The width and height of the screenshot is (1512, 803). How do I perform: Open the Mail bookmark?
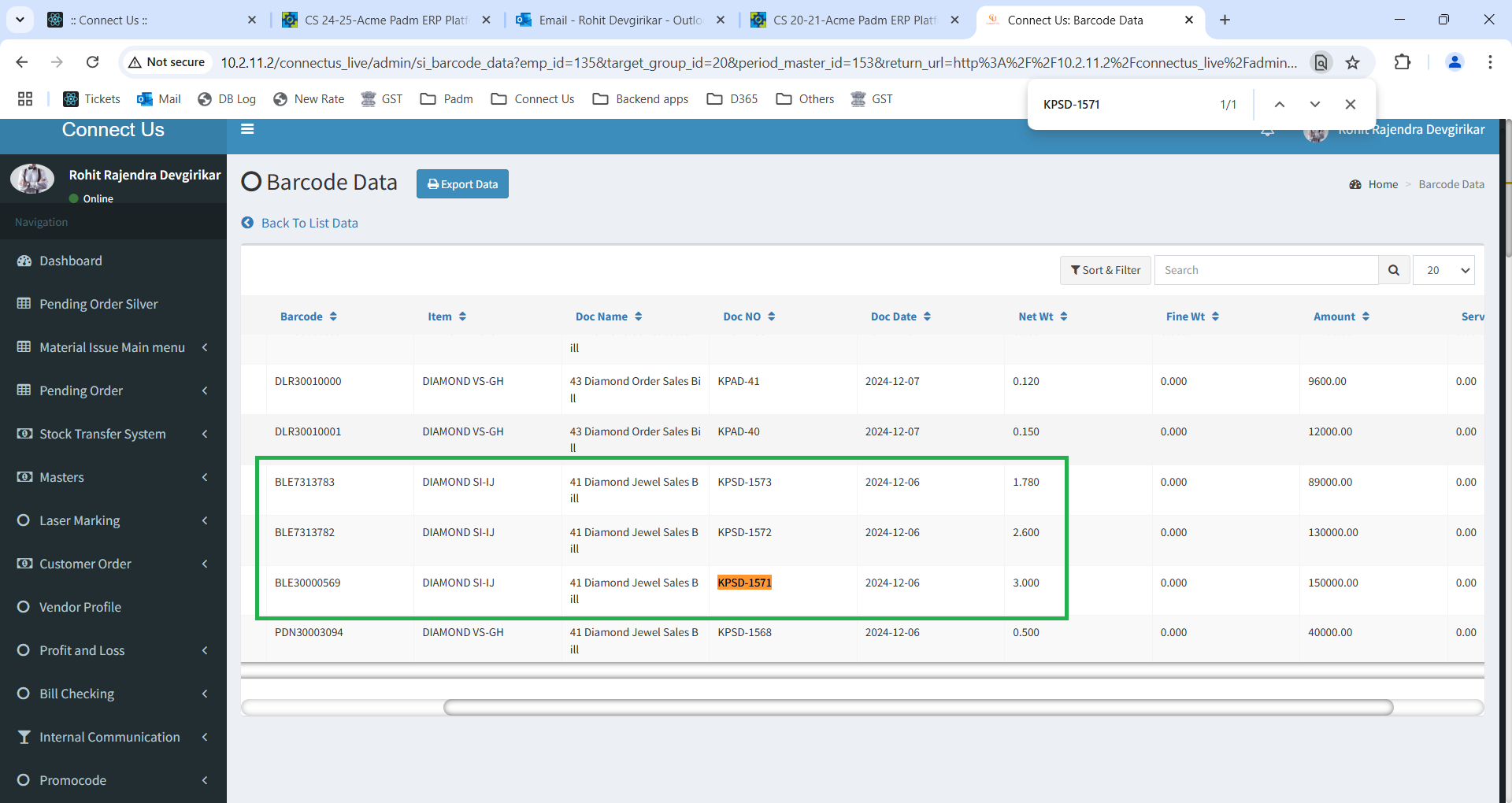click(x=159, y=99)
